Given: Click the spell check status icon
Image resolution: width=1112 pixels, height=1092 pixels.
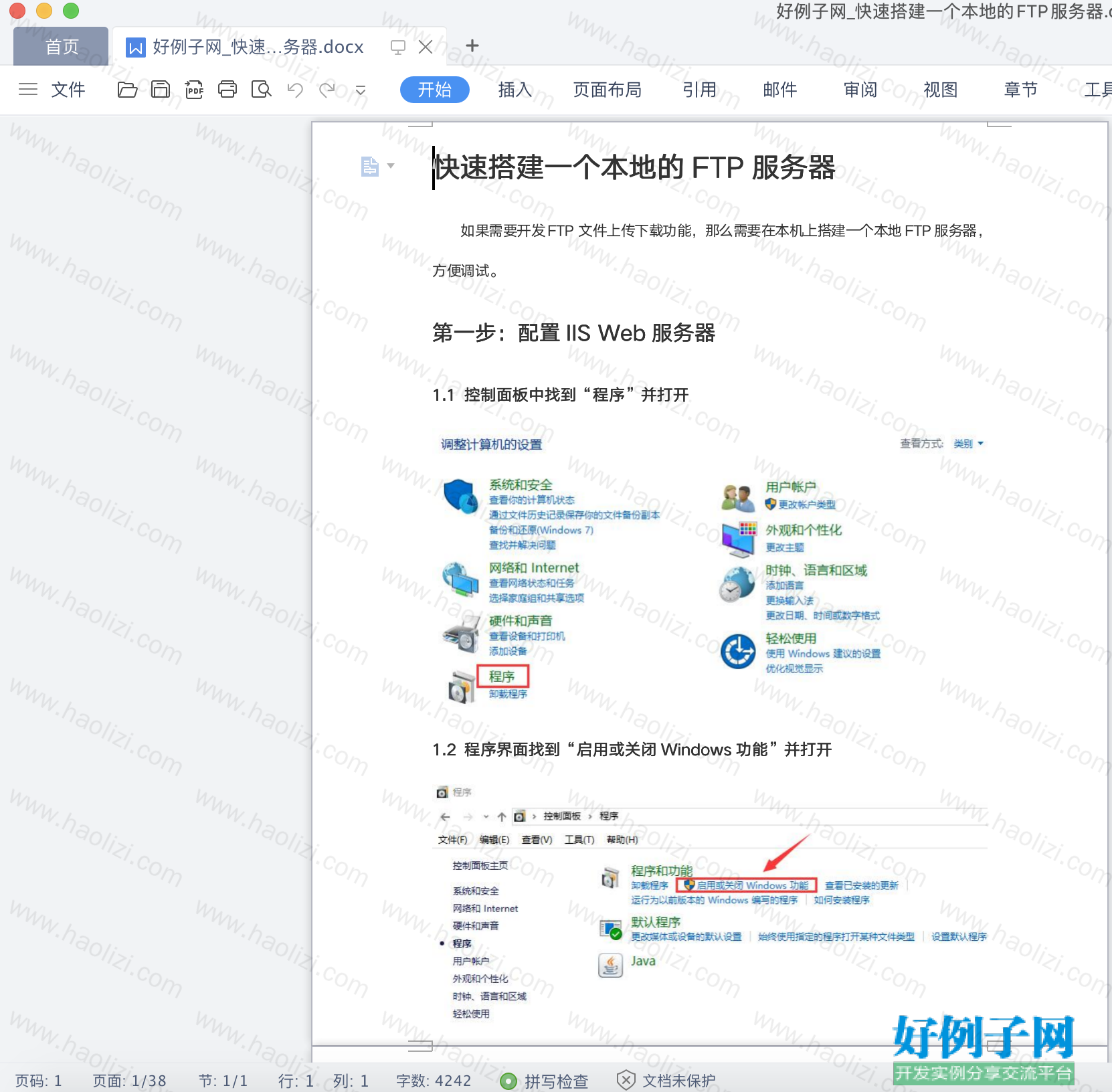Looking at the screenshot, I should [x=508, y=1081].
